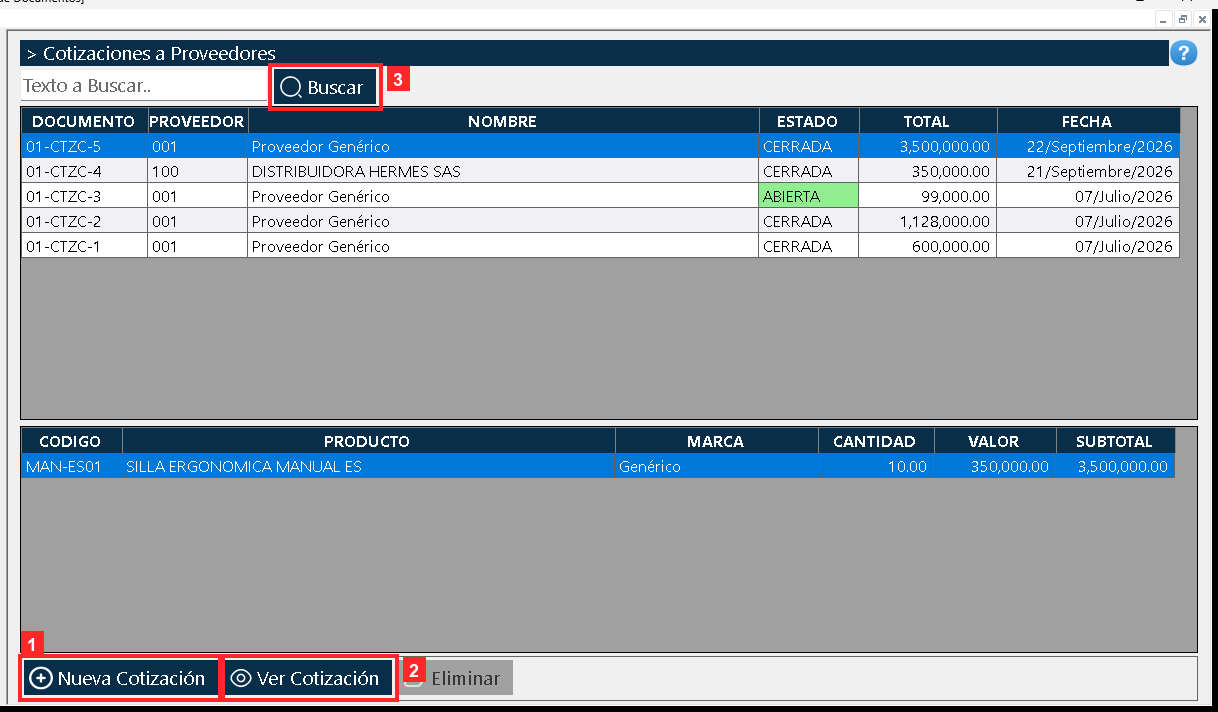Viewport: 1218px width, 712px height.
Task: Select row 01-CTZC-1
Action: point(600,246)
